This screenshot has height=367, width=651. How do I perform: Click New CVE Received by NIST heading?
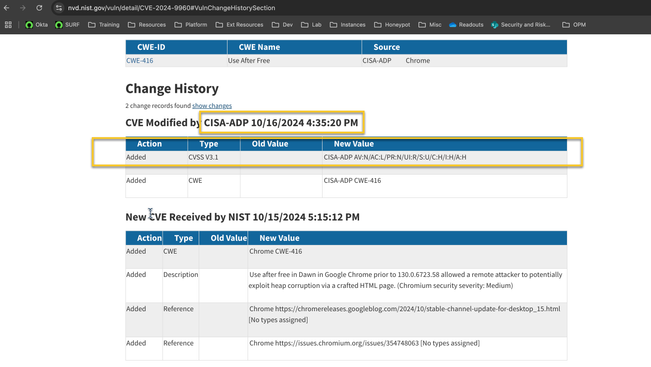pyautogui.click(x=242, y=217)
